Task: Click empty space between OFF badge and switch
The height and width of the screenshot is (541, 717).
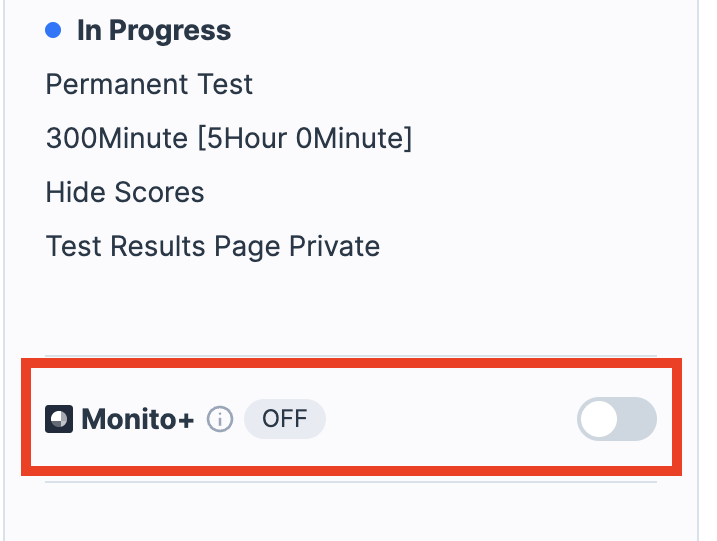Action: point(450,420)
